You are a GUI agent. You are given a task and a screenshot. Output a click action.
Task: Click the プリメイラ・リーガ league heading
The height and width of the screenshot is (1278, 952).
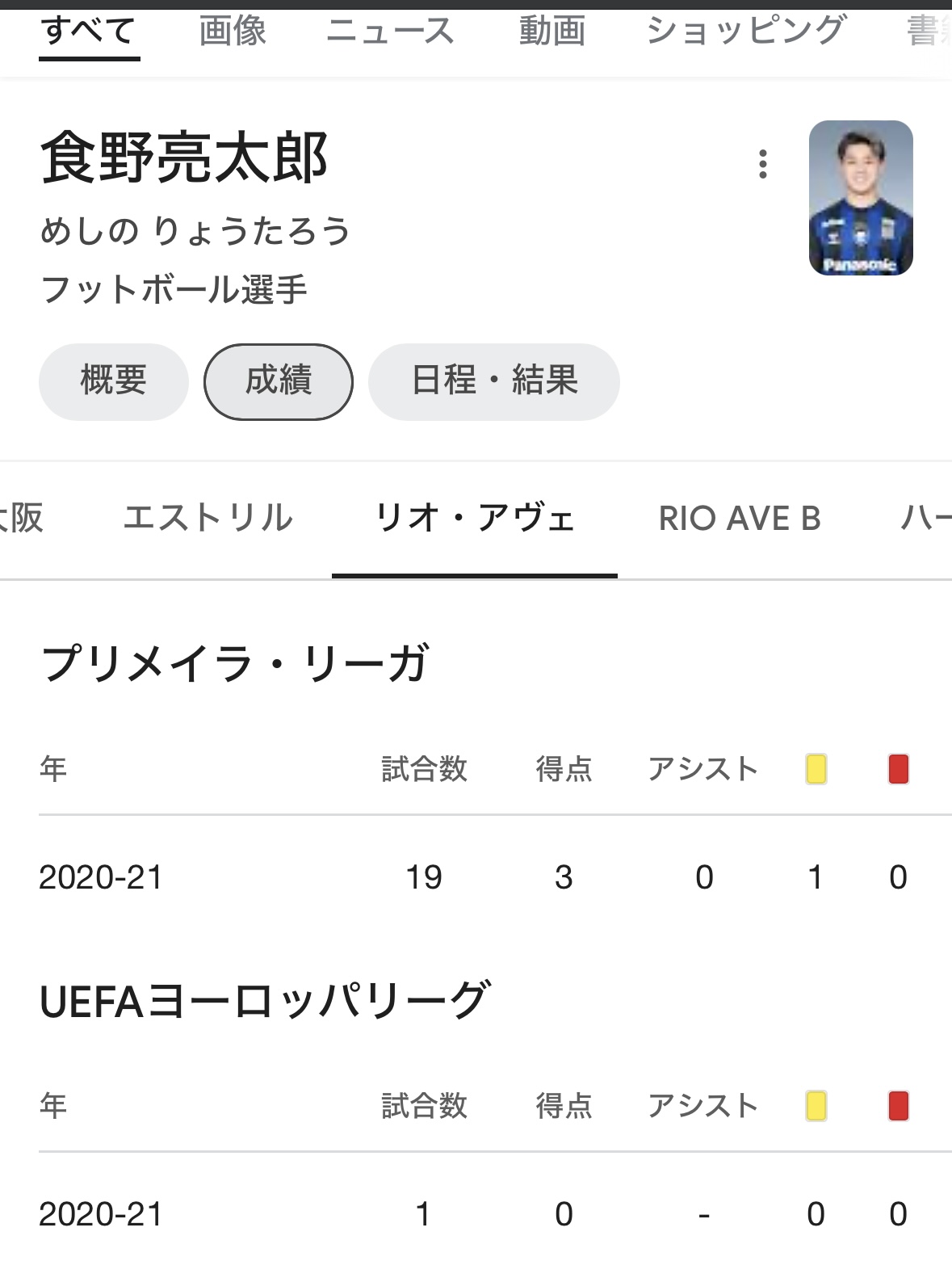click(x=234, y=663)
